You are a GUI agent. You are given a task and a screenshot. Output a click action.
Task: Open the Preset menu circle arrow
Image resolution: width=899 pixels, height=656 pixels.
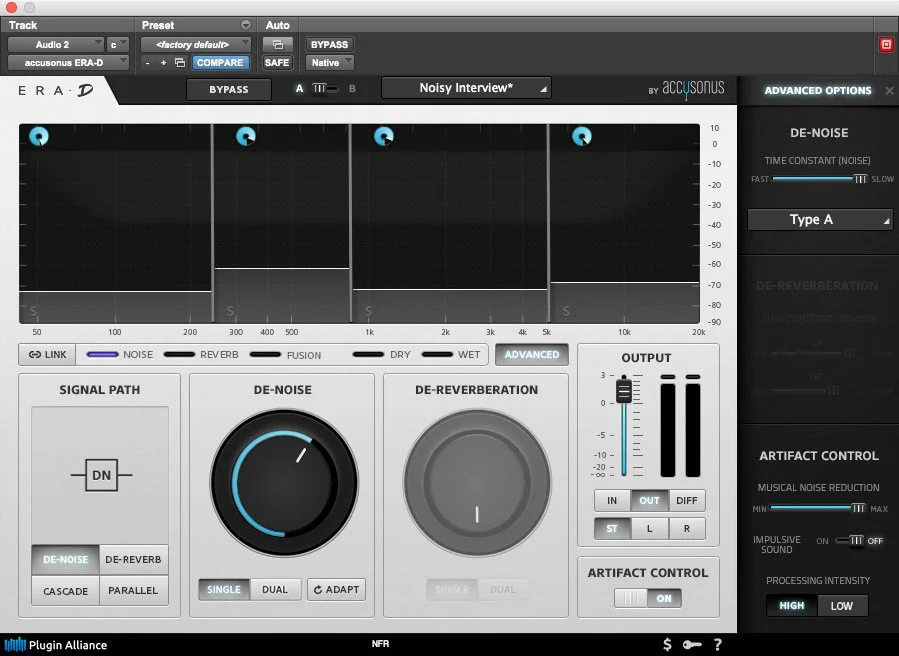[x=245, y=25]
